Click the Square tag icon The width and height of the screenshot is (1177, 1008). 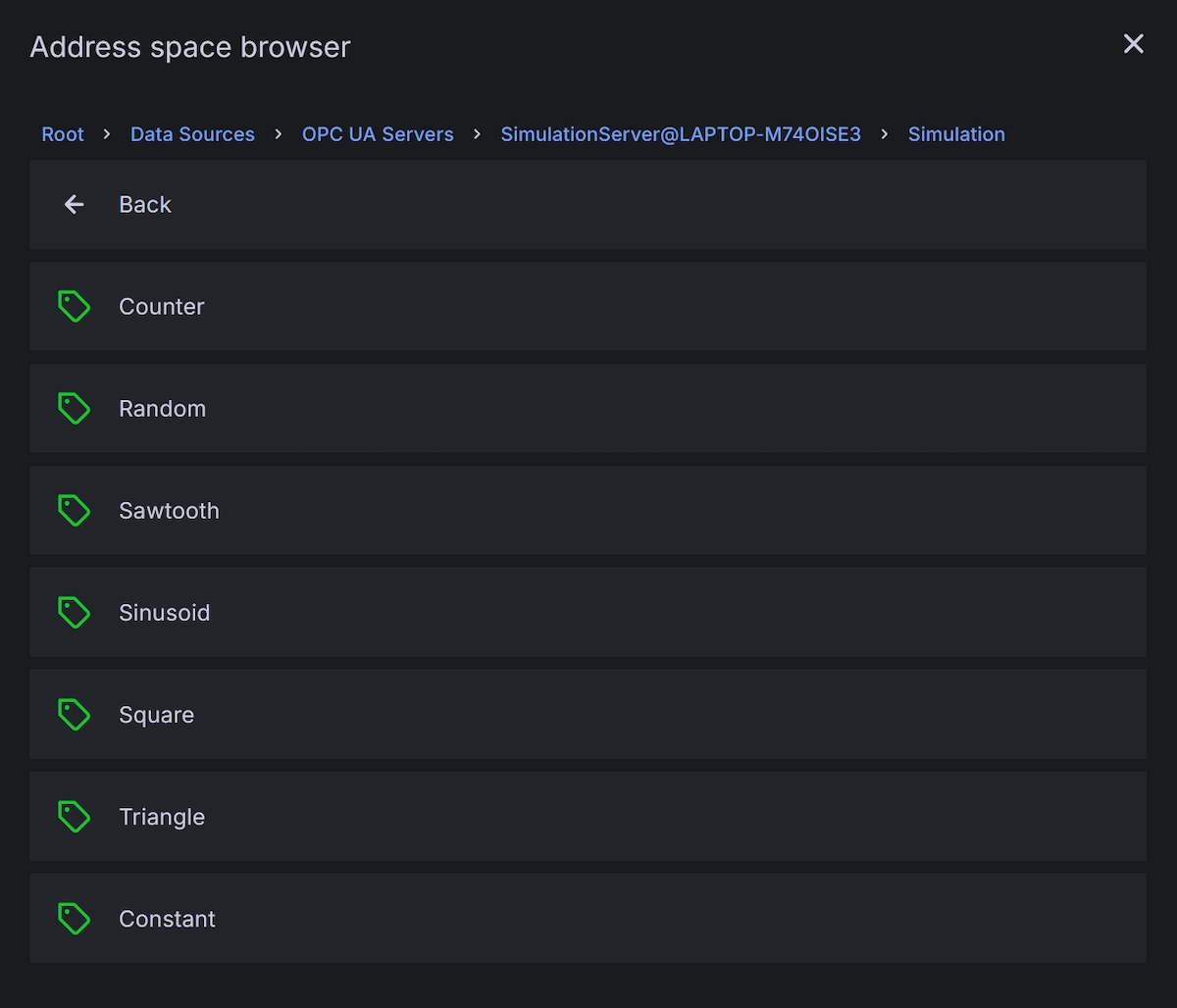pyautogui.click(x=75, y=714)
